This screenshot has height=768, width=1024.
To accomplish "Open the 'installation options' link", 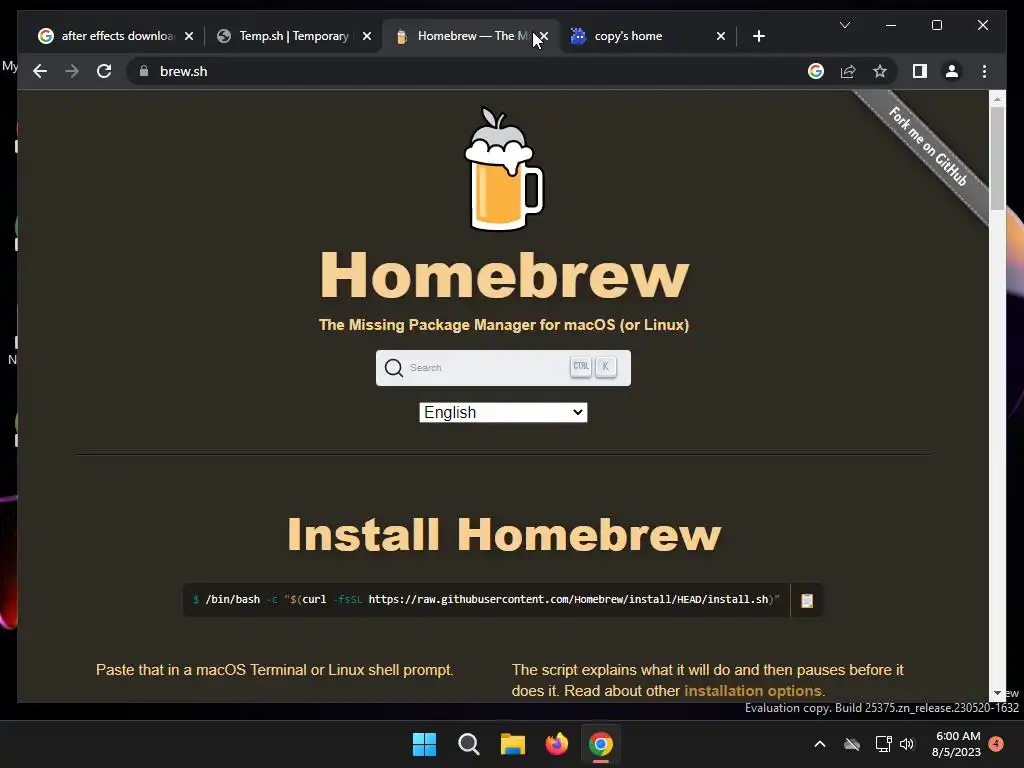I will coord(752,691).
